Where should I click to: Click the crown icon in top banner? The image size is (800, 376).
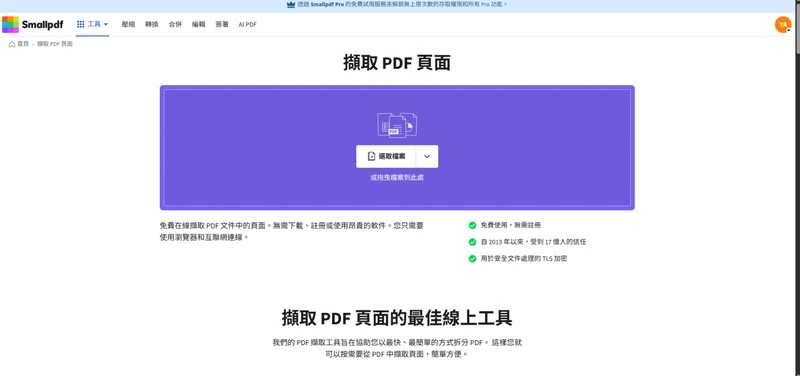pyautogui.click(x=291, y=4)
